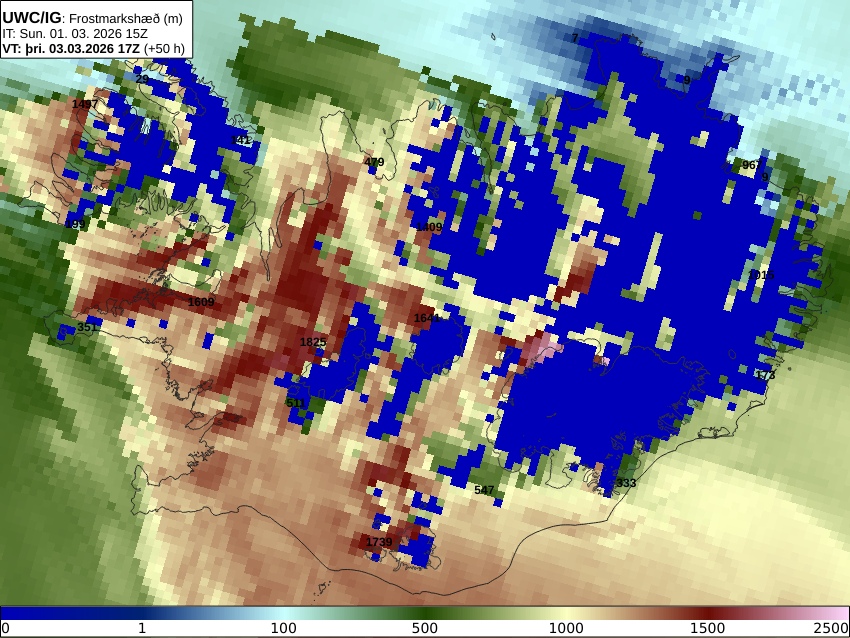Click the map value 1015
The height and width of the screenshot is (638, 850).
[x=761, y=275]
